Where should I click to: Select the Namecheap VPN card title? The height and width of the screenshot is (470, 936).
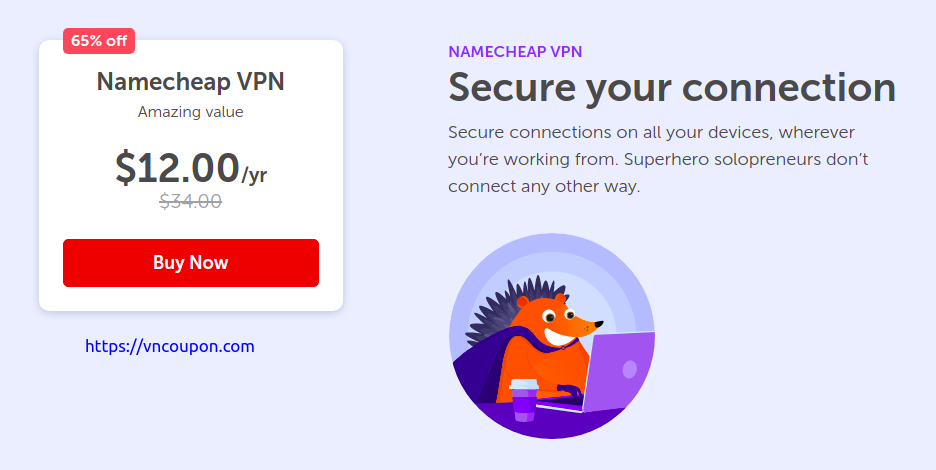click(190, 82)
